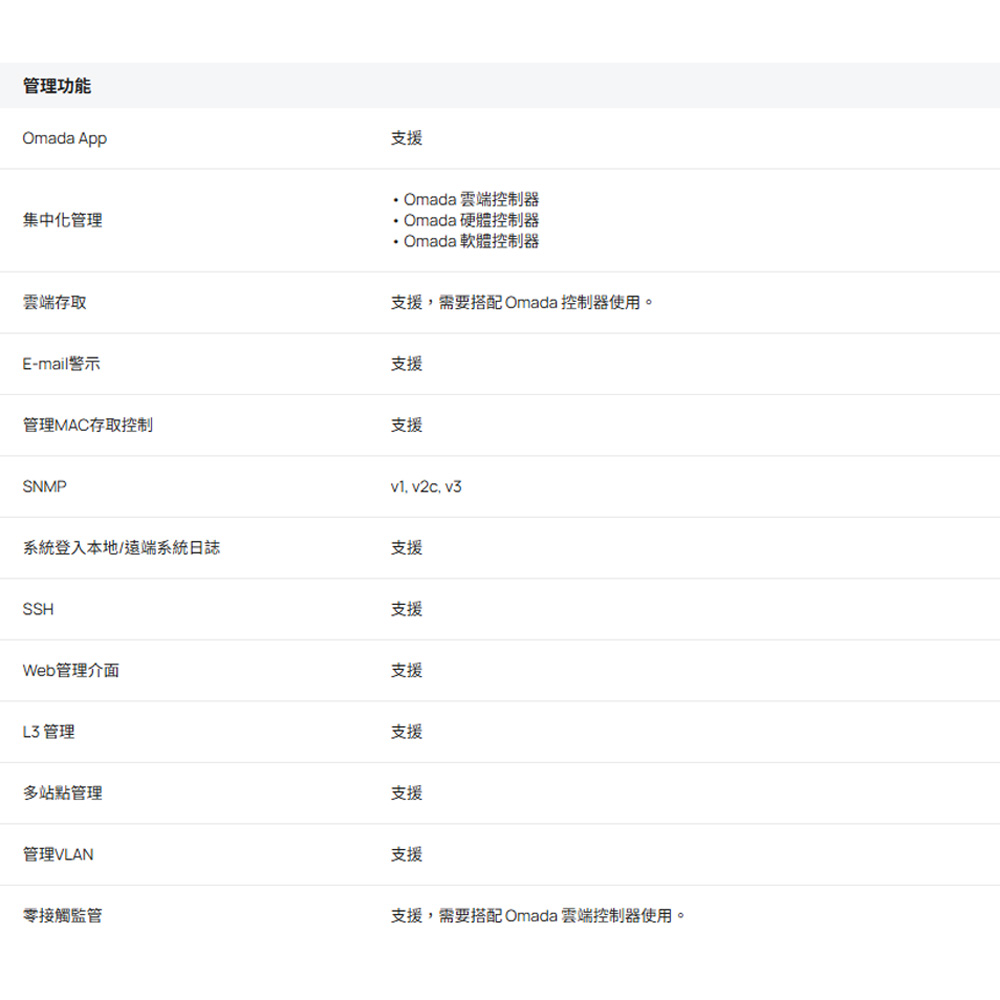The width and height of the screenshot is (1000, 1000).
Task: Click the v1, v2c, v3 SNMP value
Action: coord(426,487)
